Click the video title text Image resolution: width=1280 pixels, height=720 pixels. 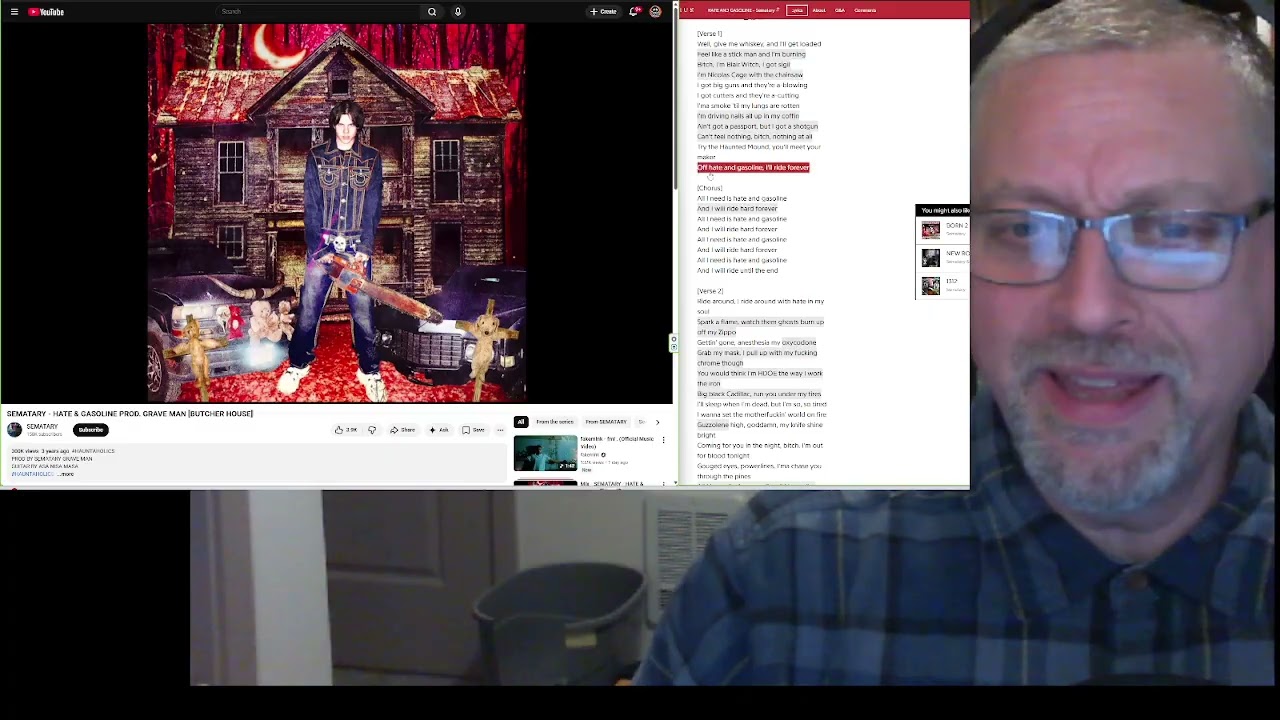(x=130, y=414)
